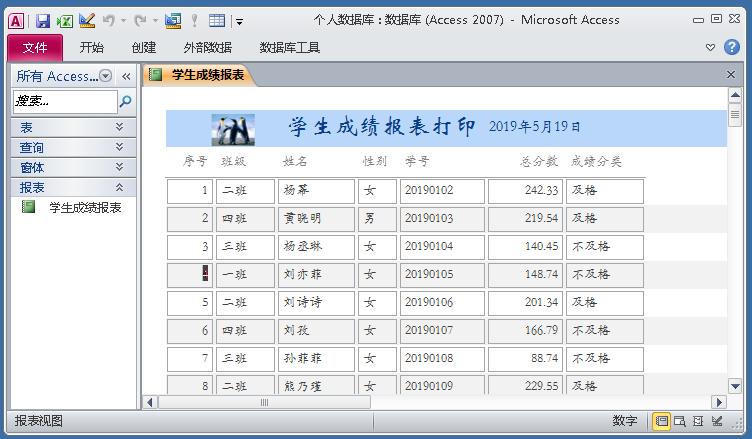752x439 pixels.
Task: Click the score cell 88.74
Action: pyautogui.click(x=525, y=359)
